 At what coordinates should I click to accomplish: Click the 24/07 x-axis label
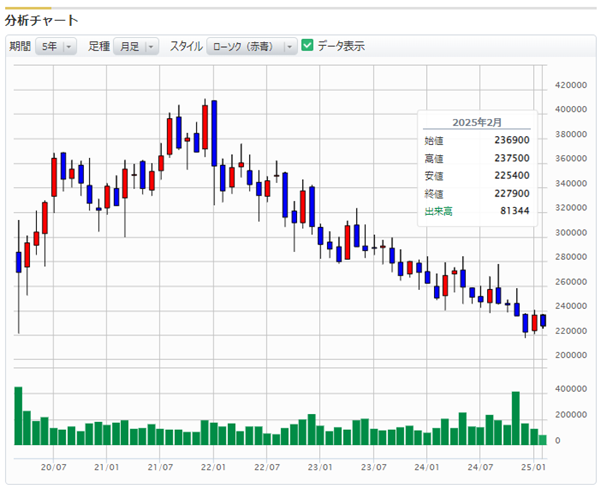tap(480, 467)
